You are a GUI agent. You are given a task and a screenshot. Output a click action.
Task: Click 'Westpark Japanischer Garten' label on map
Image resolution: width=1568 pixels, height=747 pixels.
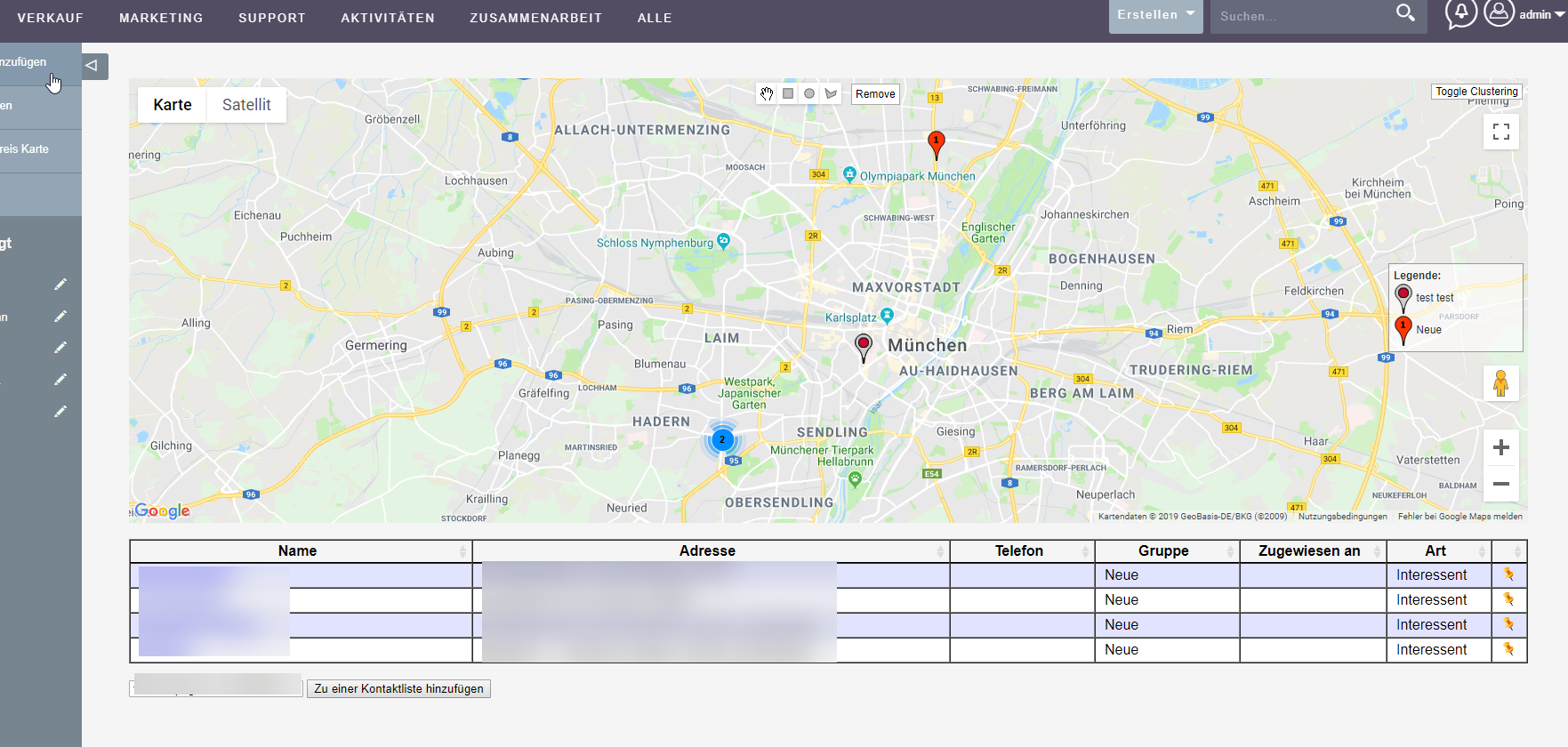[749, 393]
